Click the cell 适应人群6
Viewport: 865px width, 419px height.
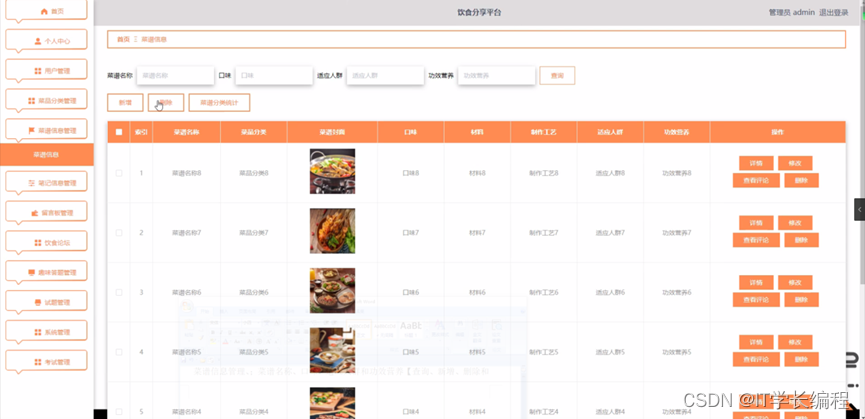(610, 292)
